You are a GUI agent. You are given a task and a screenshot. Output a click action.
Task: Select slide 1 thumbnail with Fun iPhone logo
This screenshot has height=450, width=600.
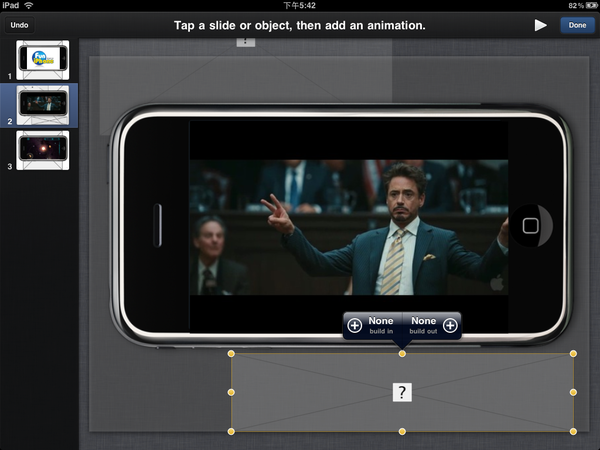(42, 60)
